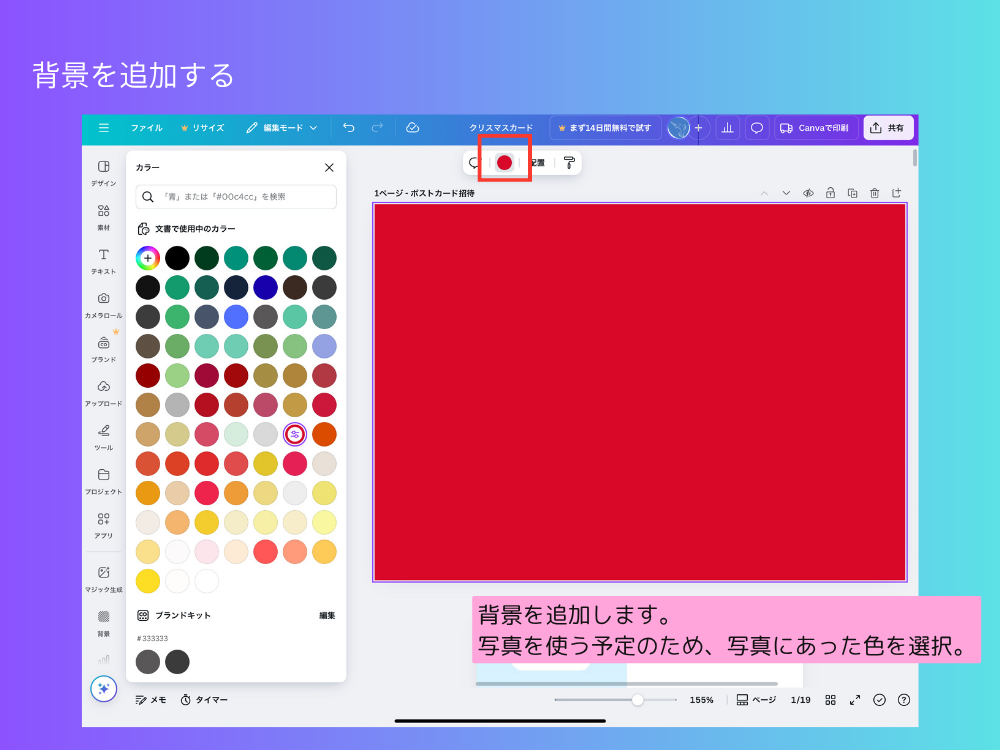This screenshot has width=1000, height=750.
Task: Hide the page using the eye toggle
Action: coord(808,193)
